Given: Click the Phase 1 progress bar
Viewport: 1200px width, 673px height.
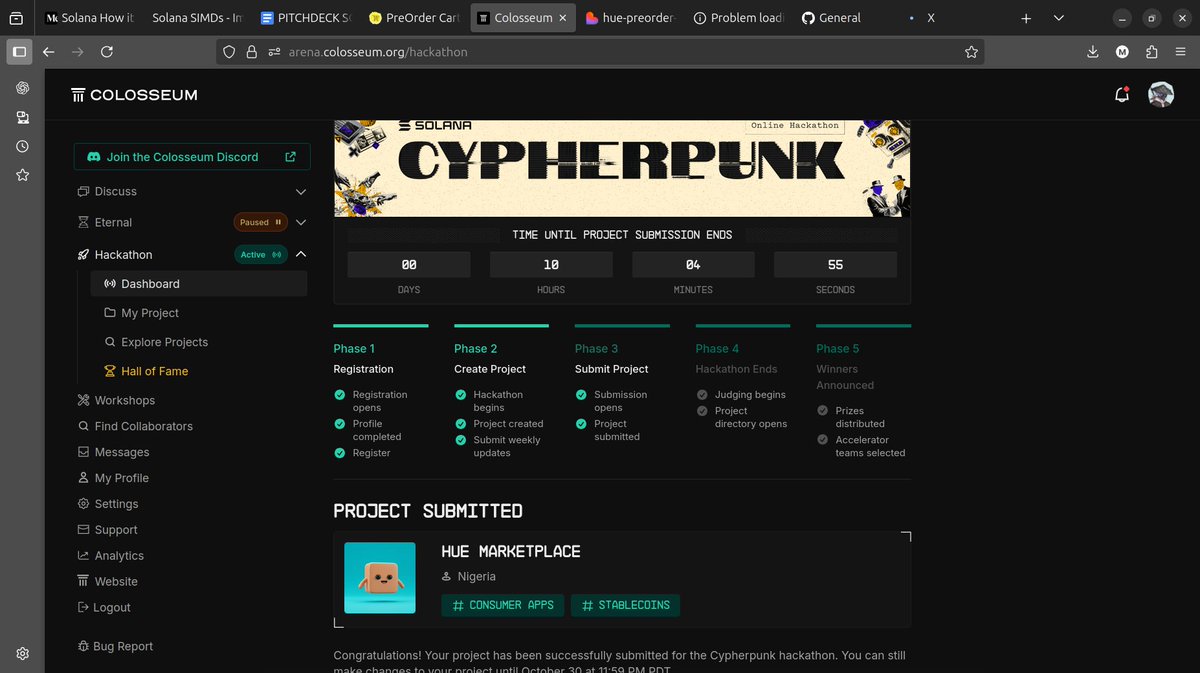Looking at the screenshot, I should pos(381,326).
